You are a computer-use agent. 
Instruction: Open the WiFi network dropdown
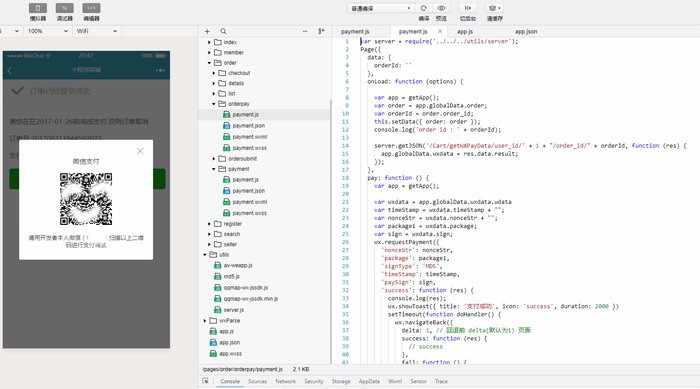(x=96, y=31)
